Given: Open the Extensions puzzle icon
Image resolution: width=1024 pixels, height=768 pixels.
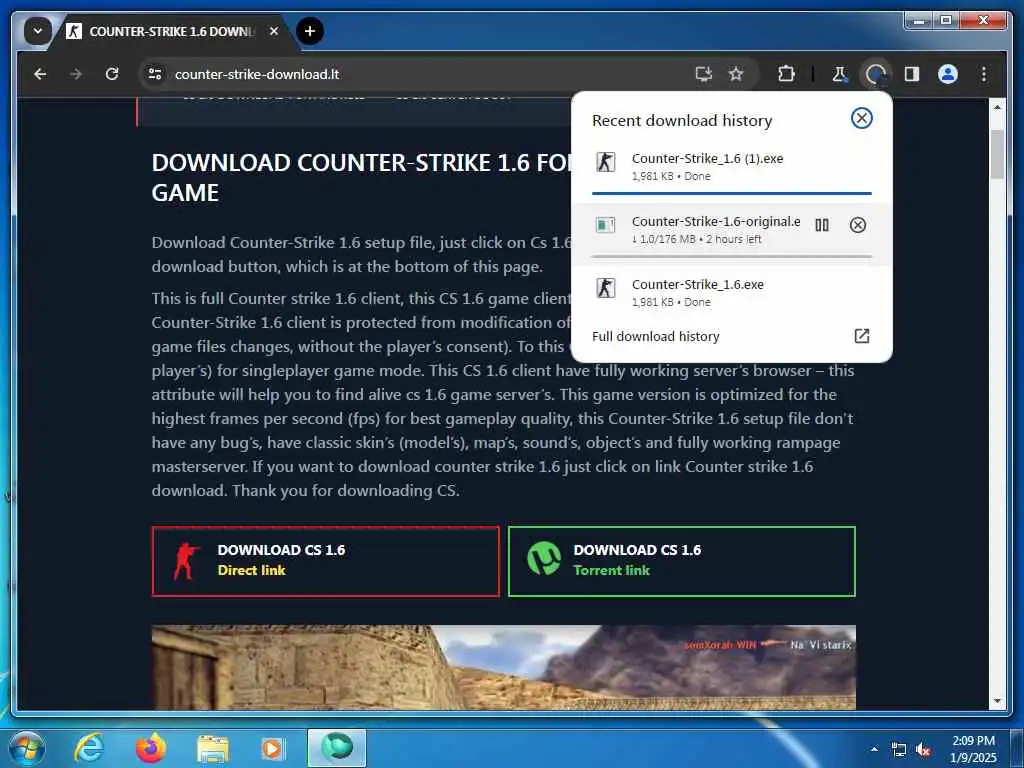Looking at the screenshot, I should coord(786,74).
